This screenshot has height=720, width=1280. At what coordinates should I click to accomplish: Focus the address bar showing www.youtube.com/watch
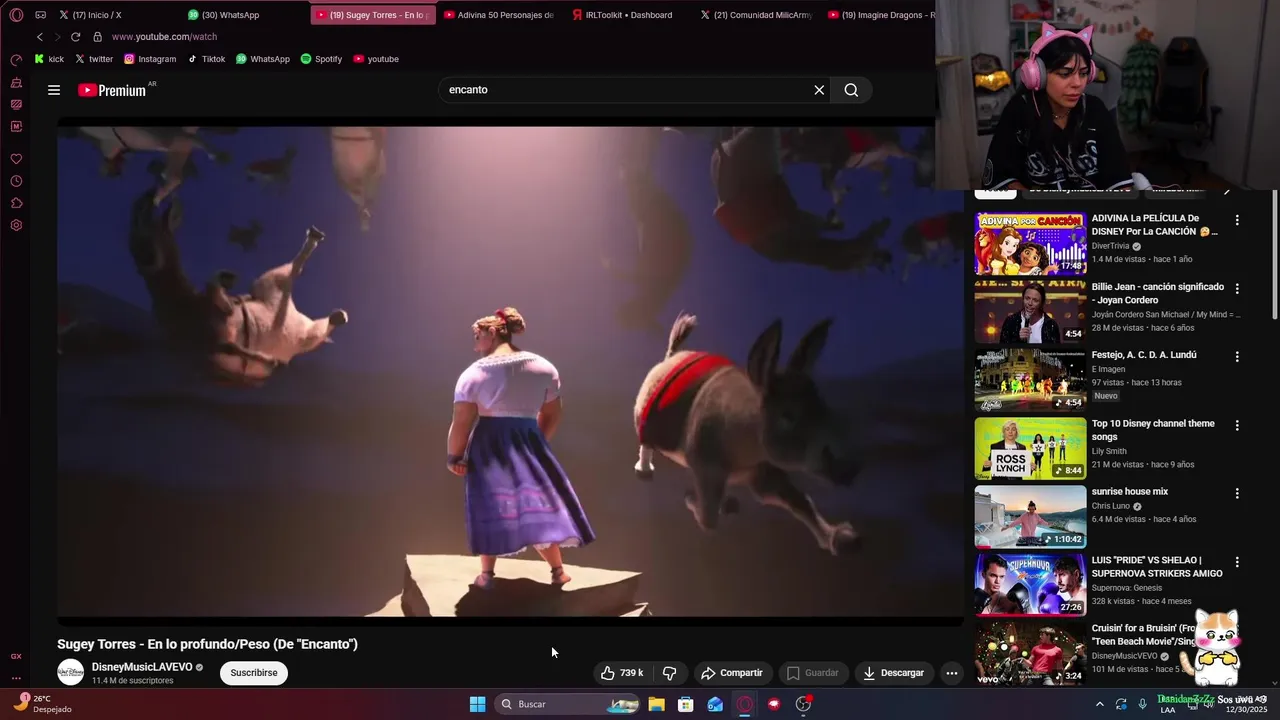[164, 37]
